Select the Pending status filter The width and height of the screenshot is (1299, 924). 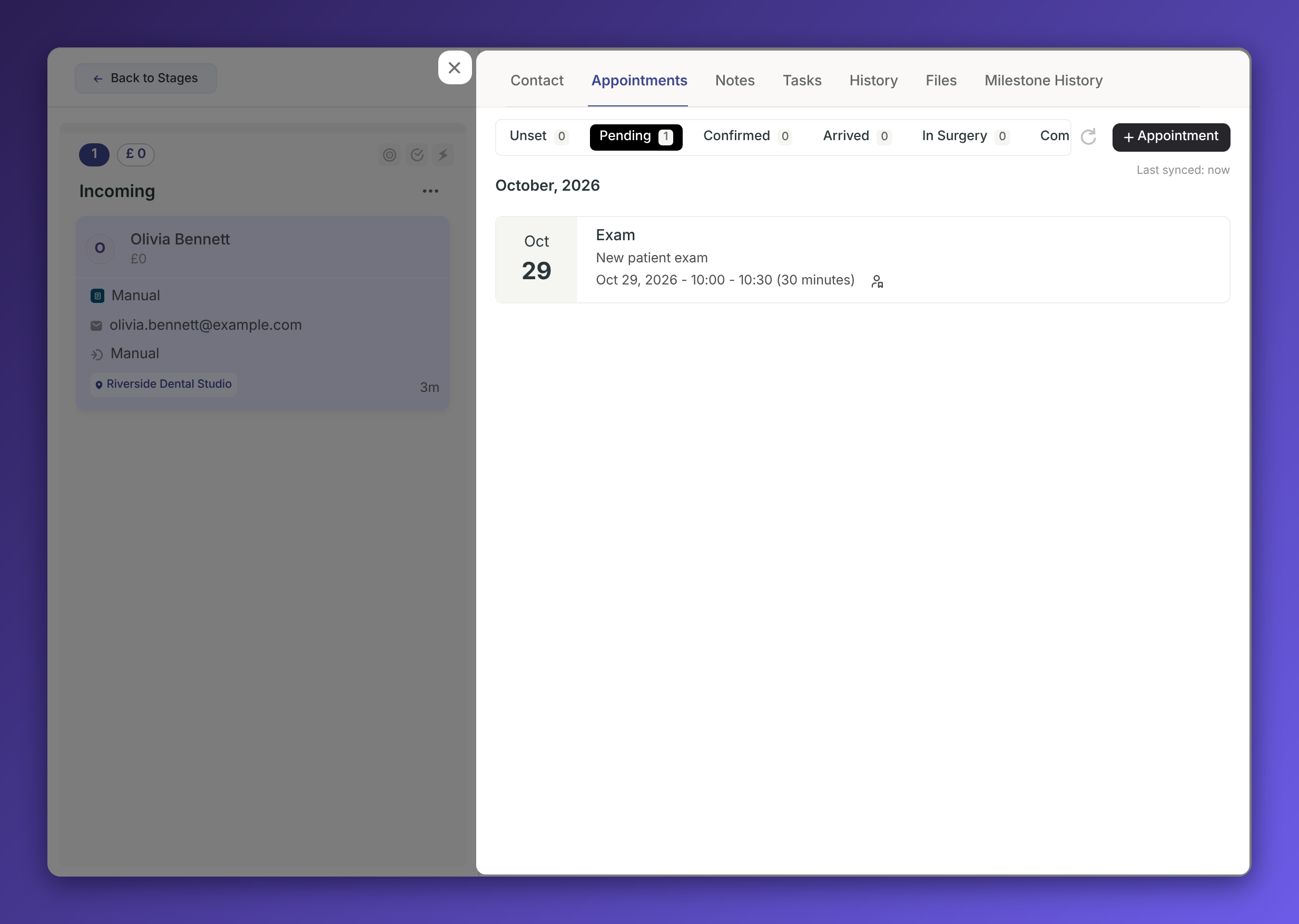click(x=636, y=136)
